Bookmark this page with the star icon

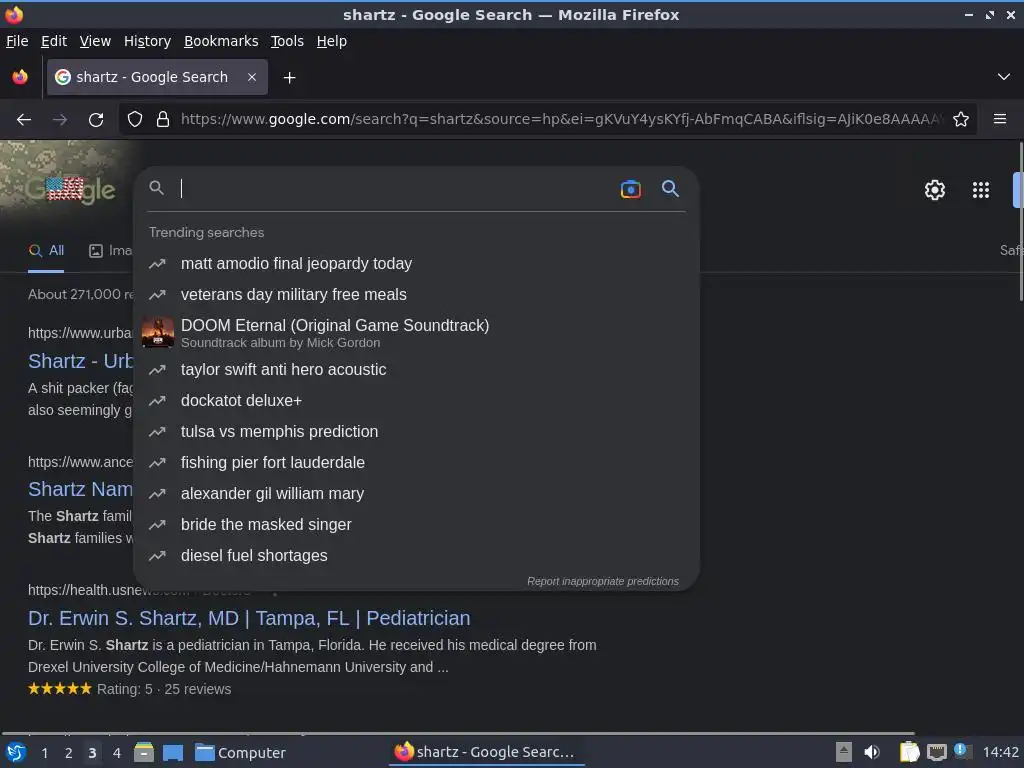[x=961, y=120]
